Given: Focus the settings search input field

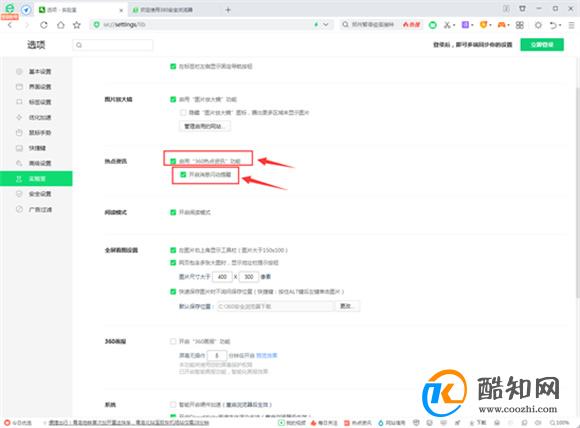Looking at the screenshot, I should tap(112, 45).
